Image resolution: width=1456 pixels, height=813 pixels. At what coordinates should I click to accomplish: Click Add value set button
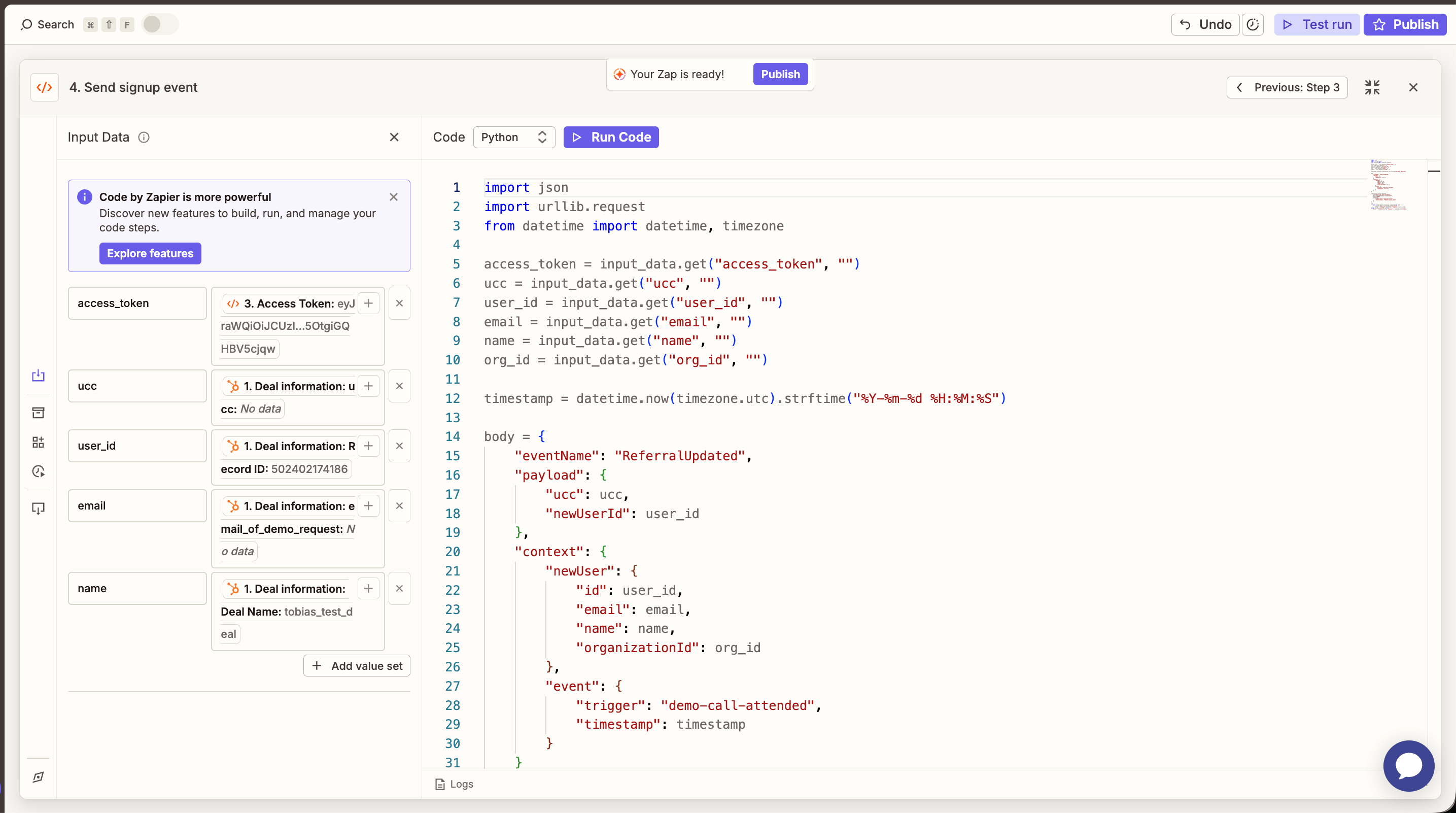[x=357, y=666]
